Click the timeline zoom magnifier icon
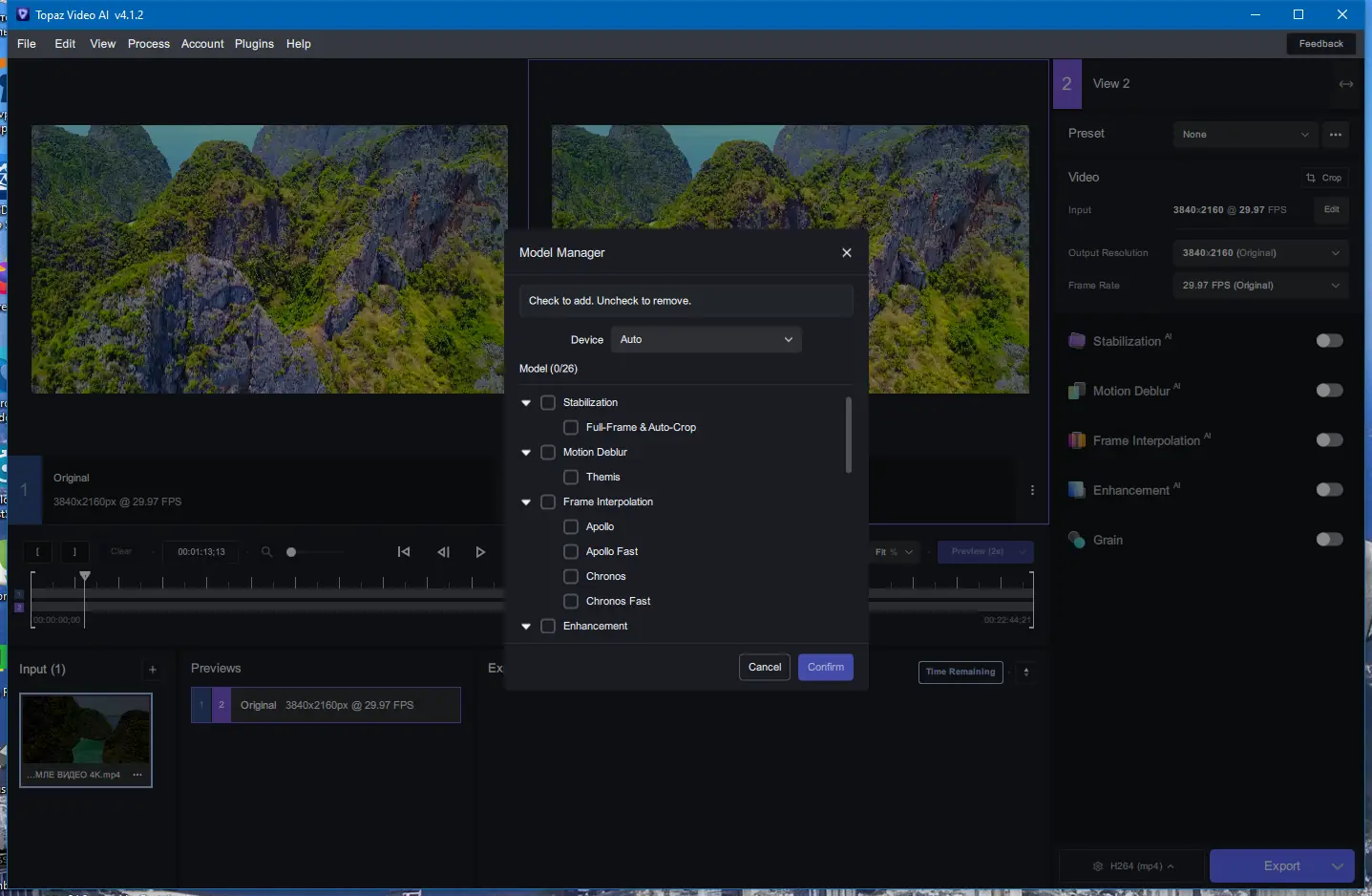 266,552
